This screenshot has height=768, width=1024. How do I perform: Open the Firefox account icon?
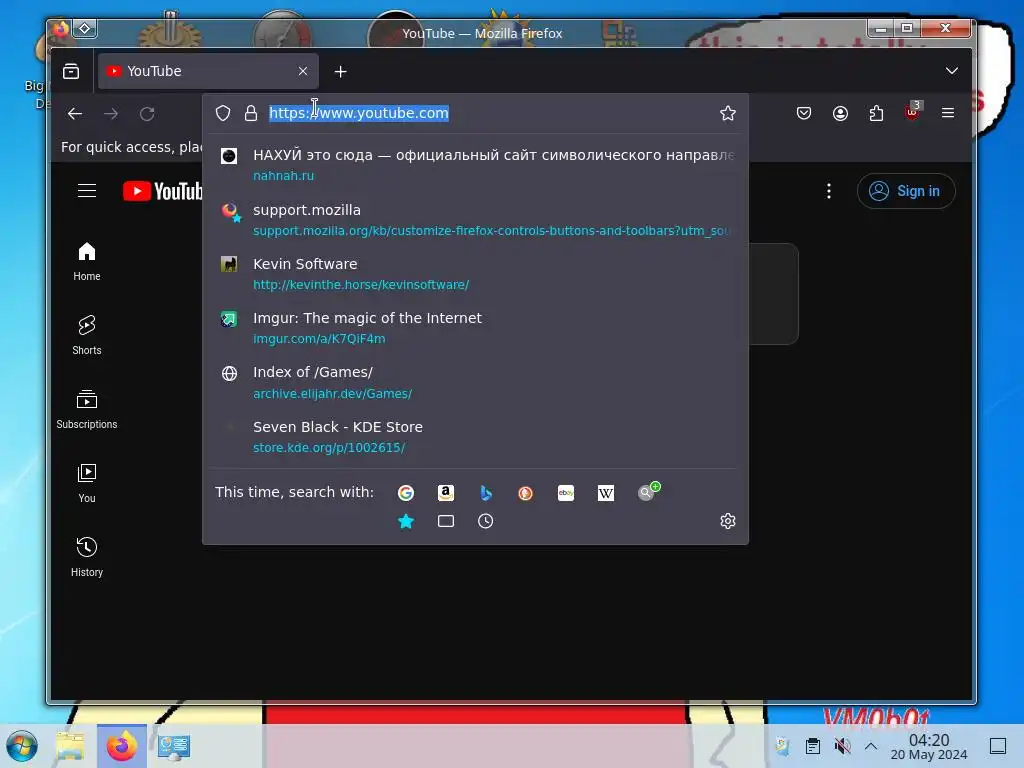(x=840, y=113)
